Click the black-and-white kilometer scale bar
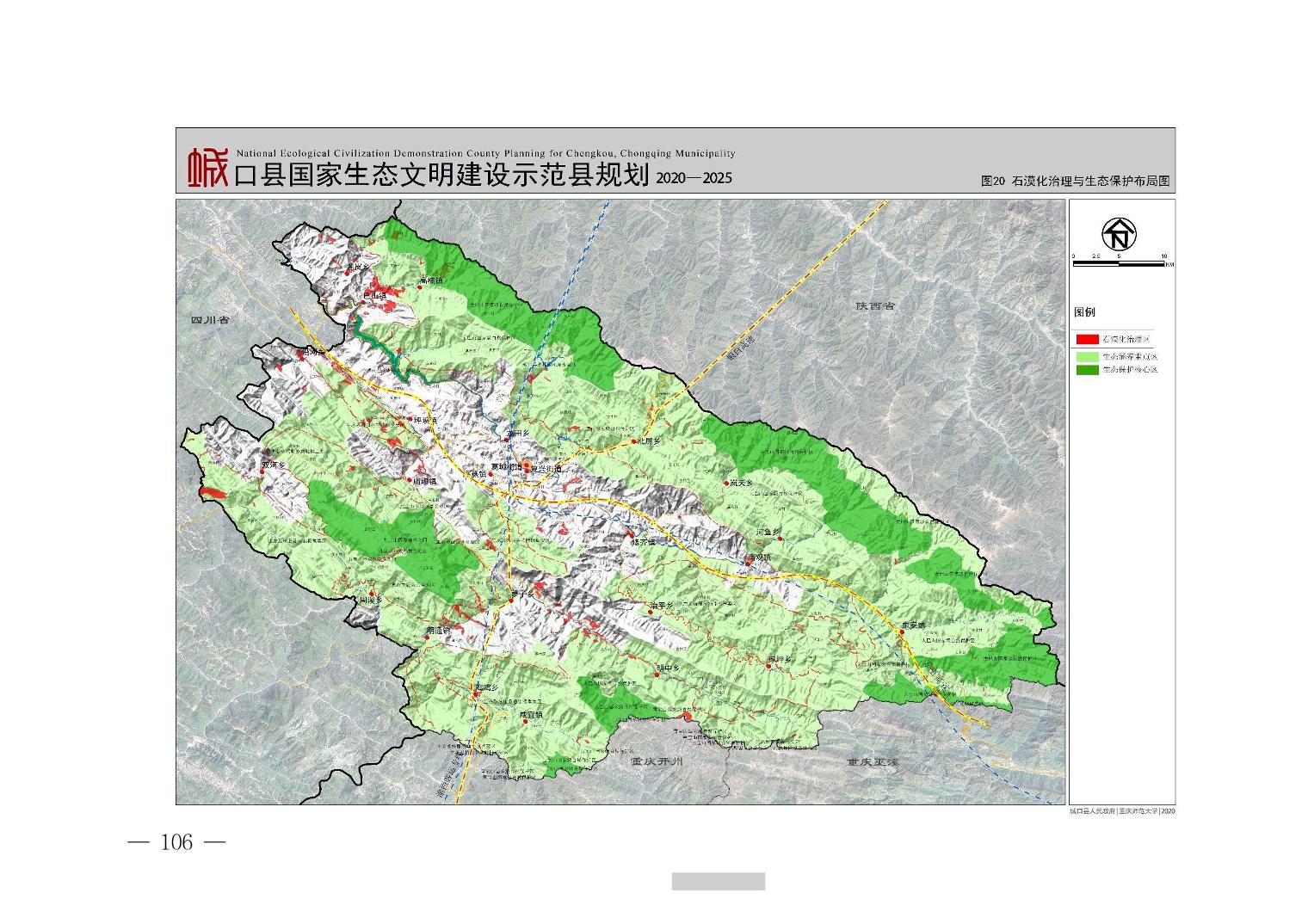 (1119, 262)
